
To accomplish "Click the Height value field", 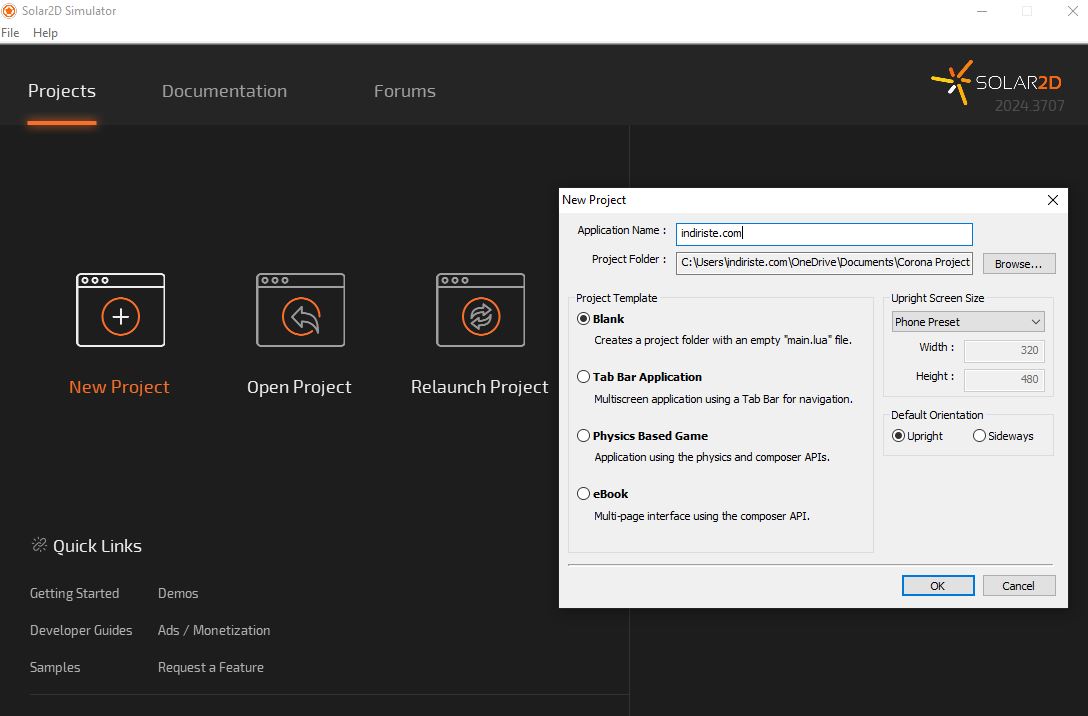I will tap(1004, 379).
